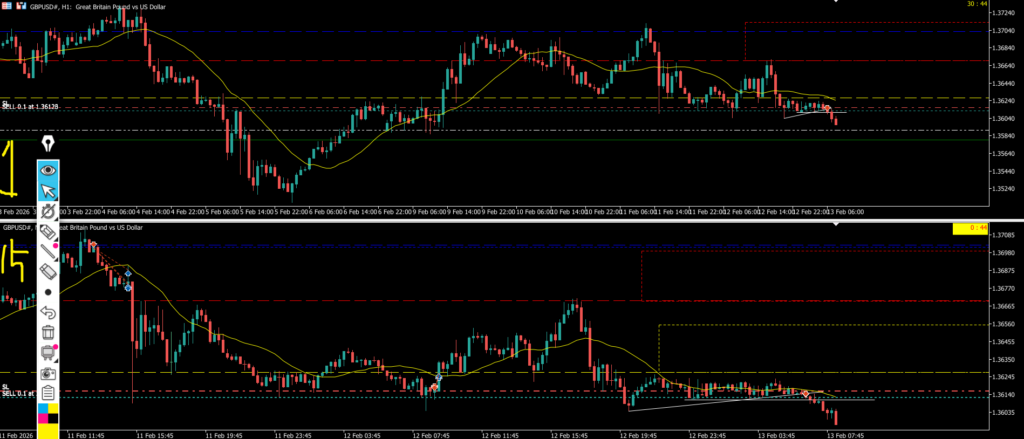Click the SELL 0.1 at 1.36128 order label in the upper chart

pyautogui.click(x=30, y=105)
